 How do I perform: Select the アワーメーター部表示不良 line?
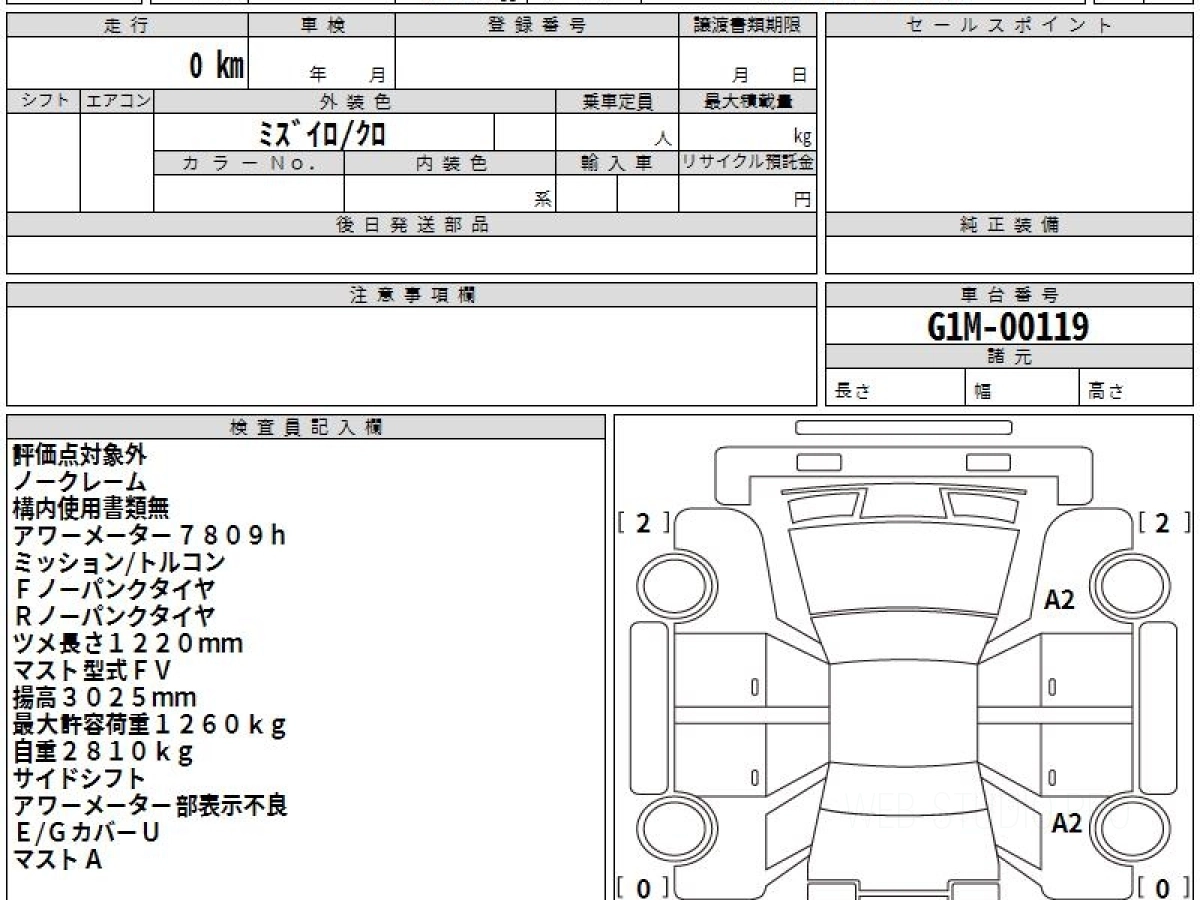point(150,805)
